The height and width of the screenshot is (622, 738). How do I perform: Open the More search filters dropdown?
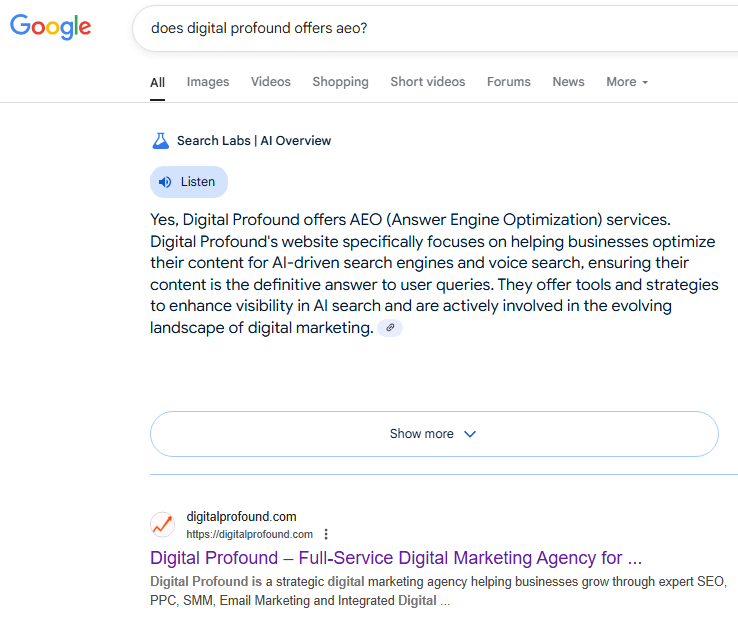click(627, 82)
